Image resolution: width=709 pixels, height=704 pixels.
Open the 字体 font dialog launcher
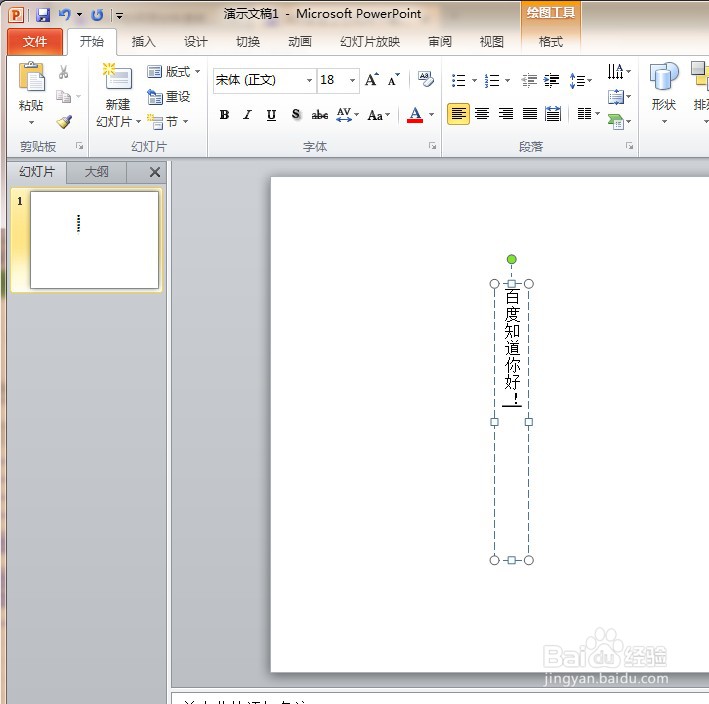click(433, 146)
